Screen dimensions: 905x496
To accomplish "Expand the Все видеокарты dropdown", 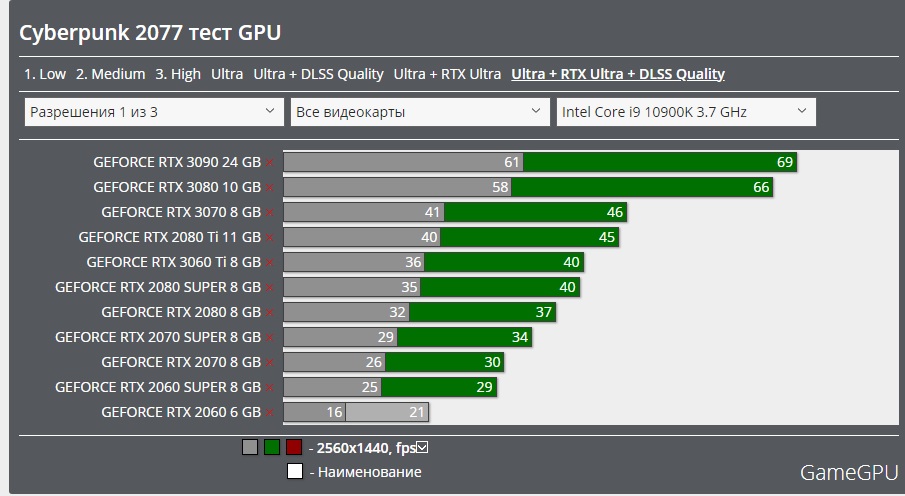I will [x=420, y=112].
